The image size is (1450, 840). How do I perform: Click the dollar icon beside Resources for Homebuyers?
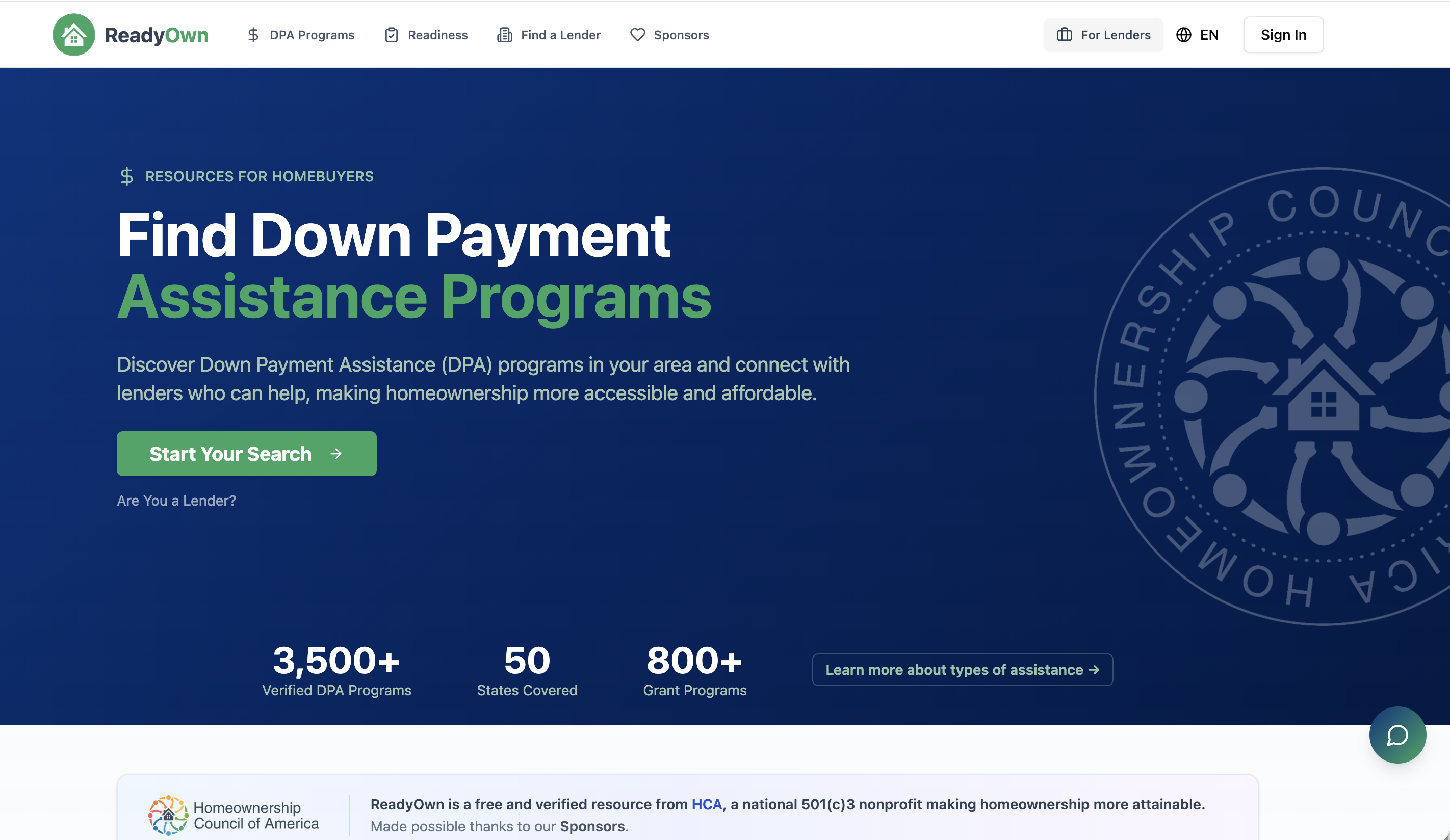[126, 176]
